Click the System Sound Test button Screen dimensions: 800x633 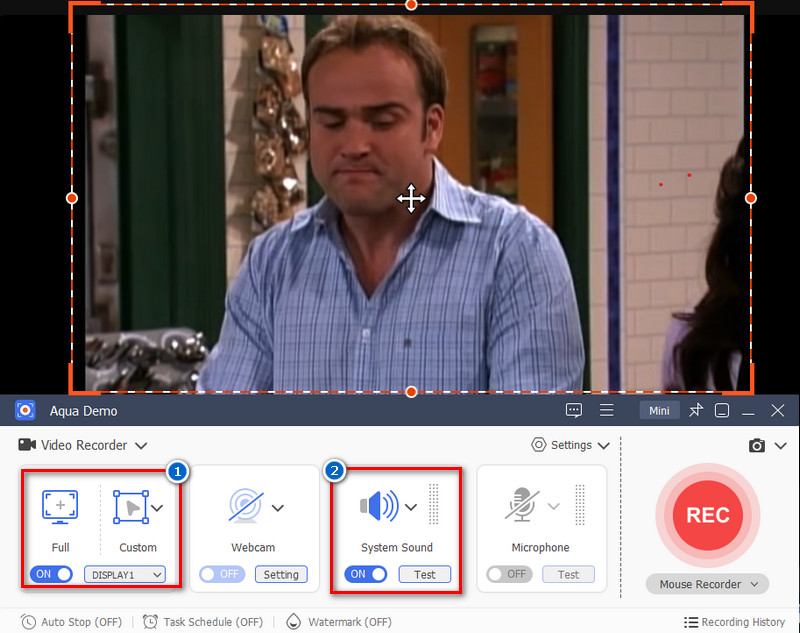click(425, 574)
